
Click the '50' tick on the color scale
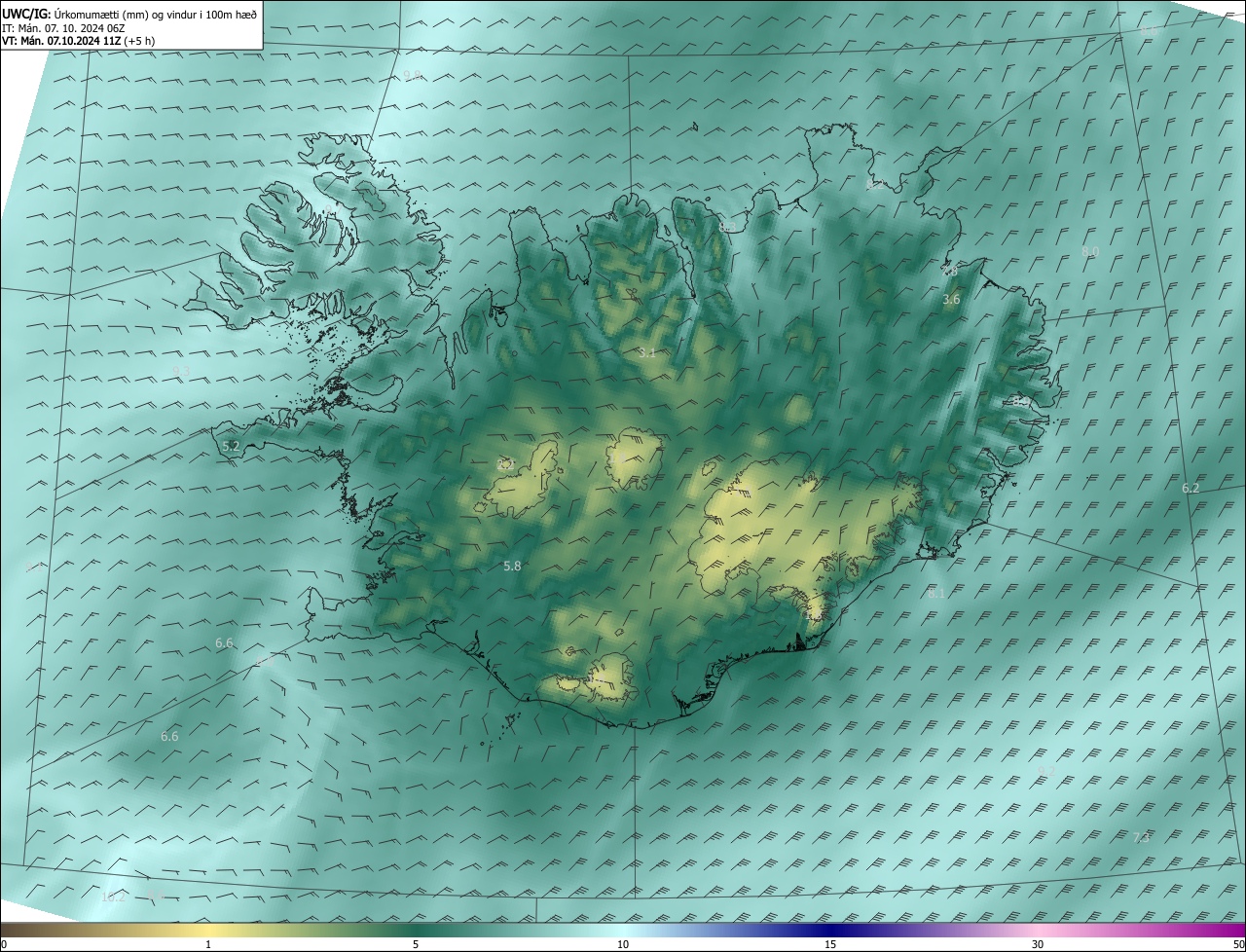point(1238,944)
